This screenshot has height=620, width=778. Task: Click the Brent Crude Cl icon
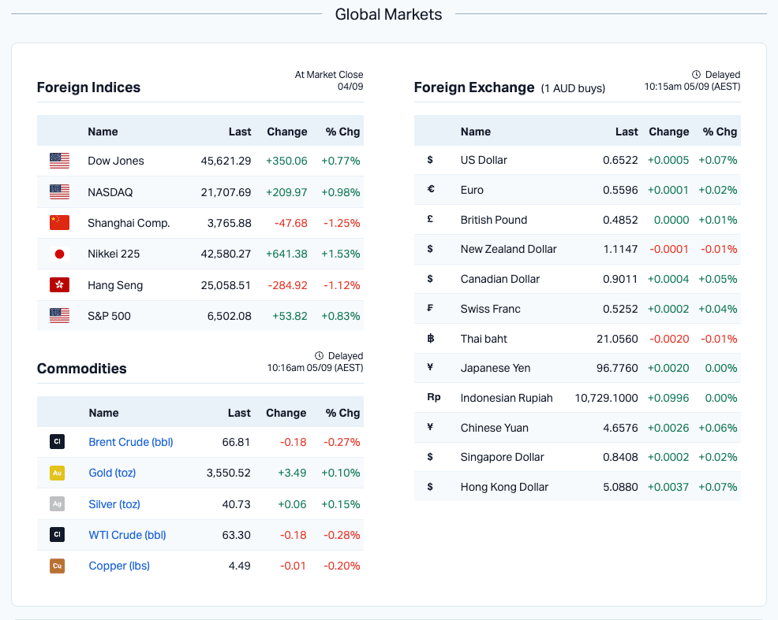pos(57,442)
